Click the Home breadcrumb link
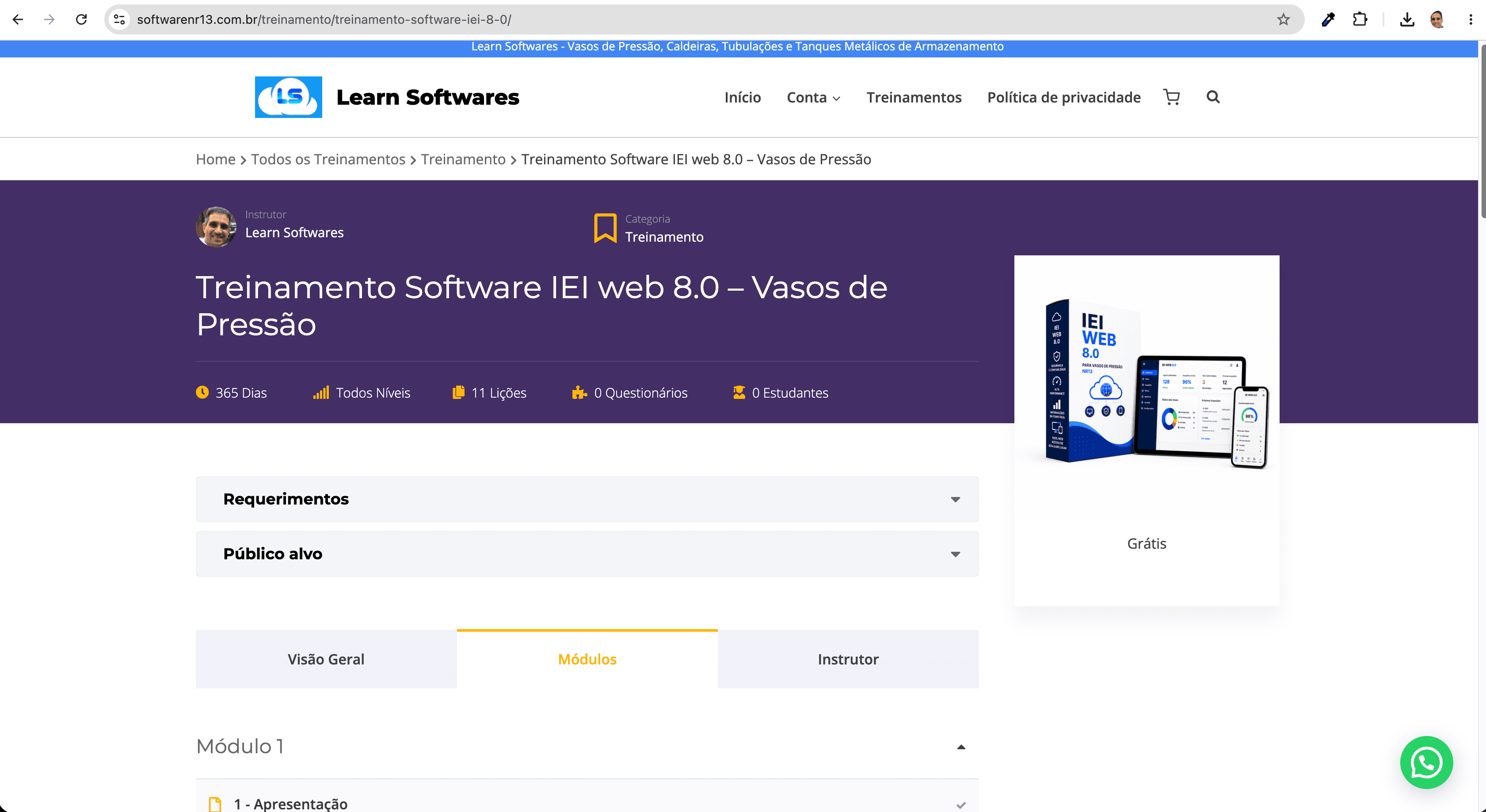Screen dimensions: 1486x812 click(x=216, y=159)
